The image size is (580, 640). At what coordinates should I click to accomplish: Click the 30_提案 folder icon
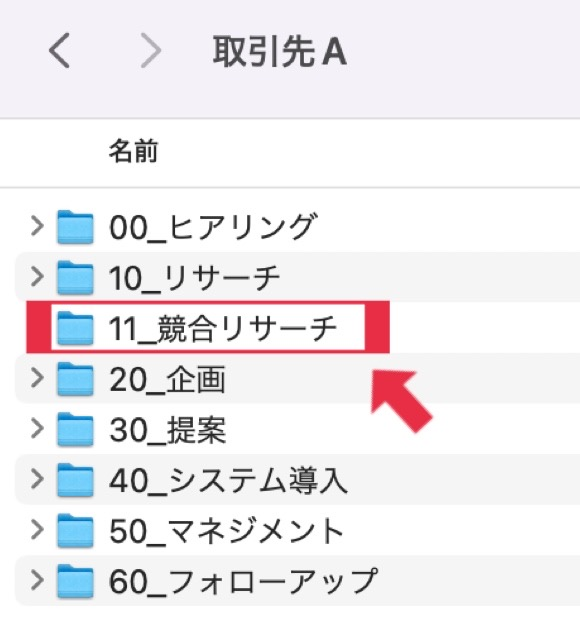pyautogui.click(x=75, y=429)
